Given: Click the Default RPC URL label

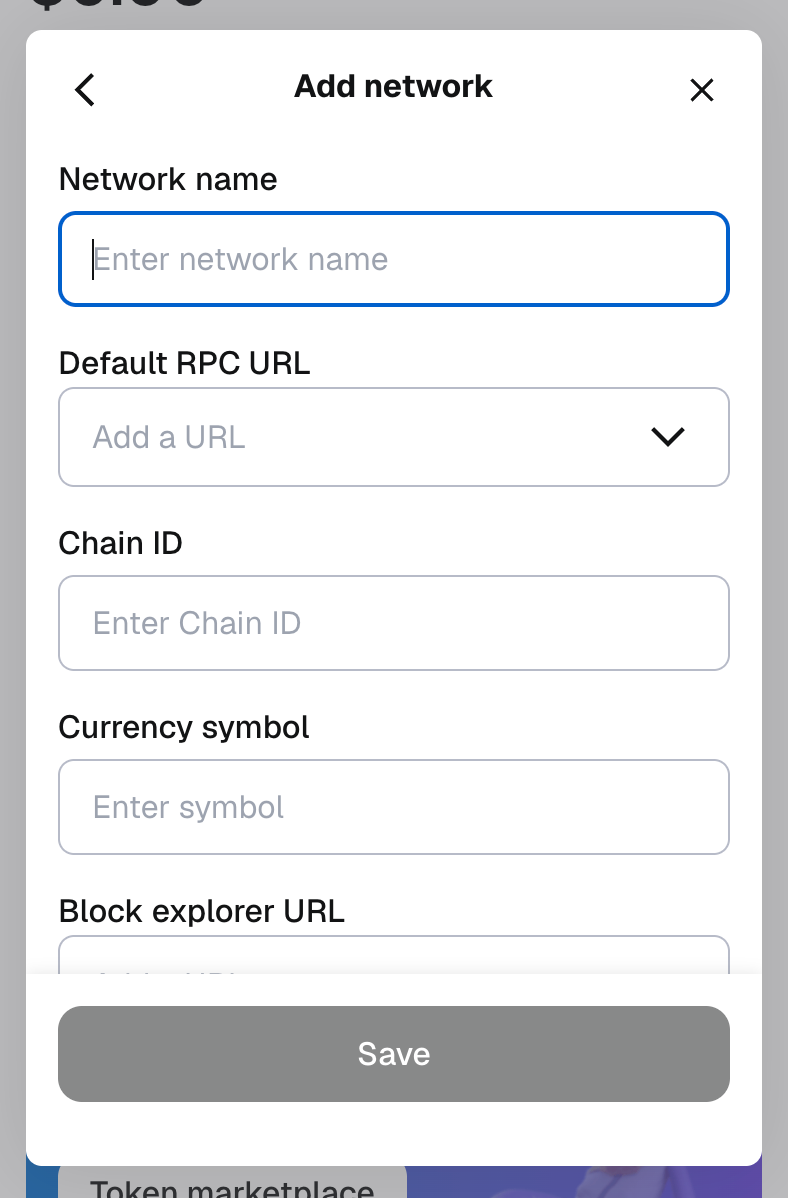Looking at the screenshot, I should click(184, 363).
